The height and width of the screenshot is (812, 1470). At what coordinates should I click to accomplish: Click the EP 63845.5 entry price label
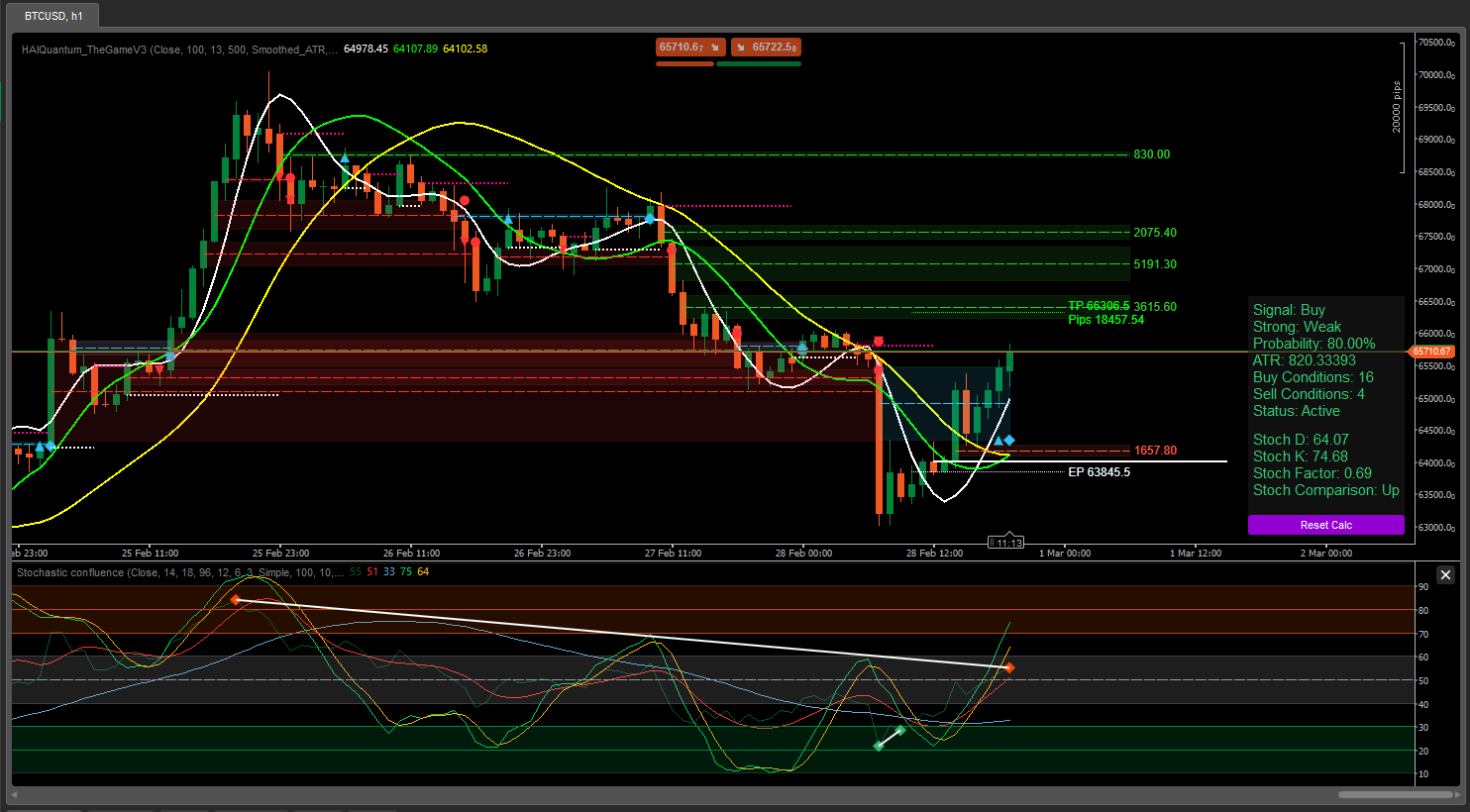pos(1099,472)
